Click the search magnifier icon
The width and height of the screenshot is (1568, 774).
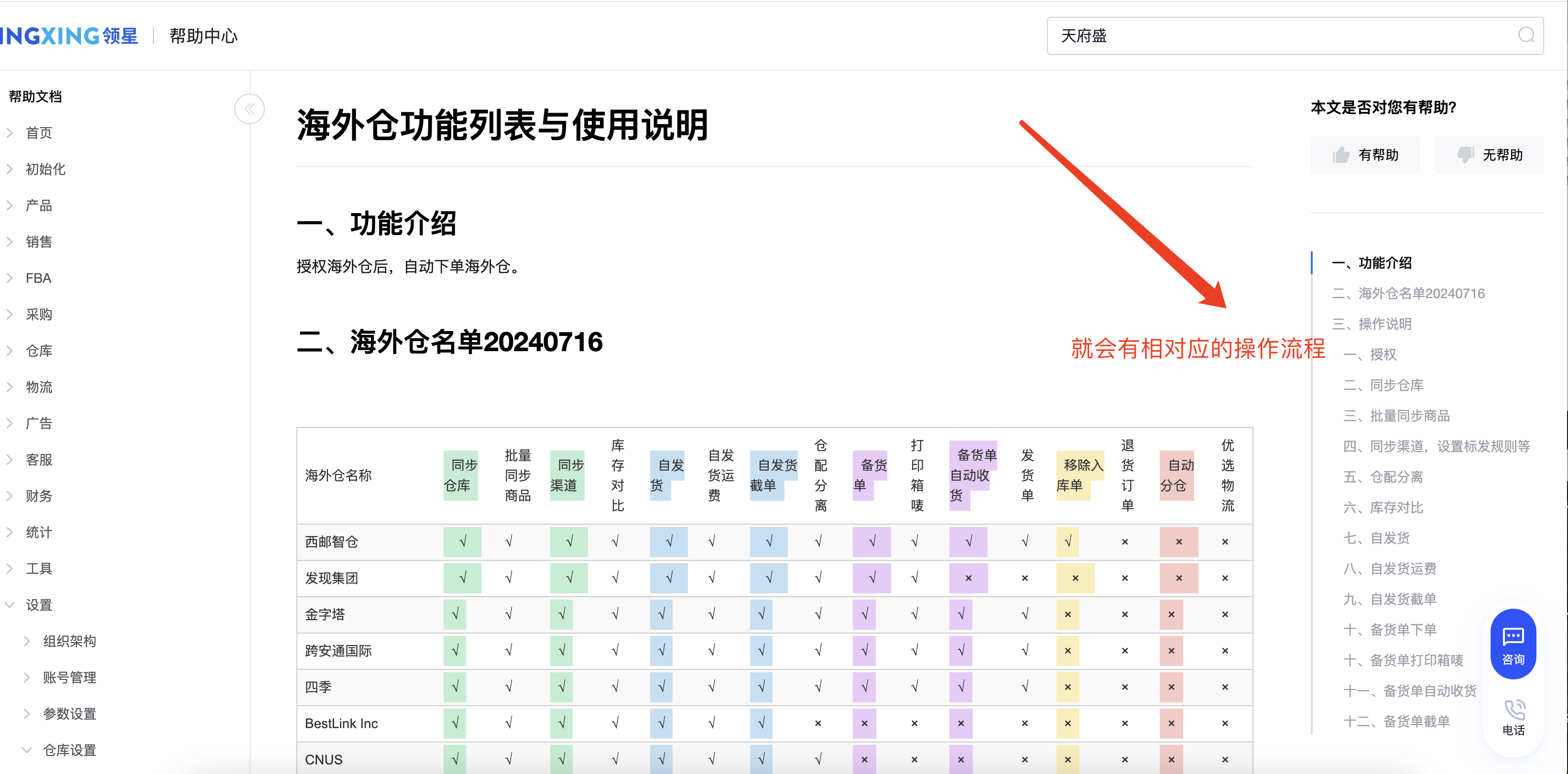(1525, 35)
